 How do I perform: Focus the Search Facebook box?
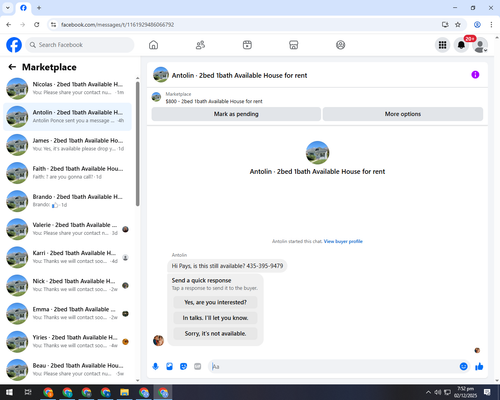tap(80, 45)
